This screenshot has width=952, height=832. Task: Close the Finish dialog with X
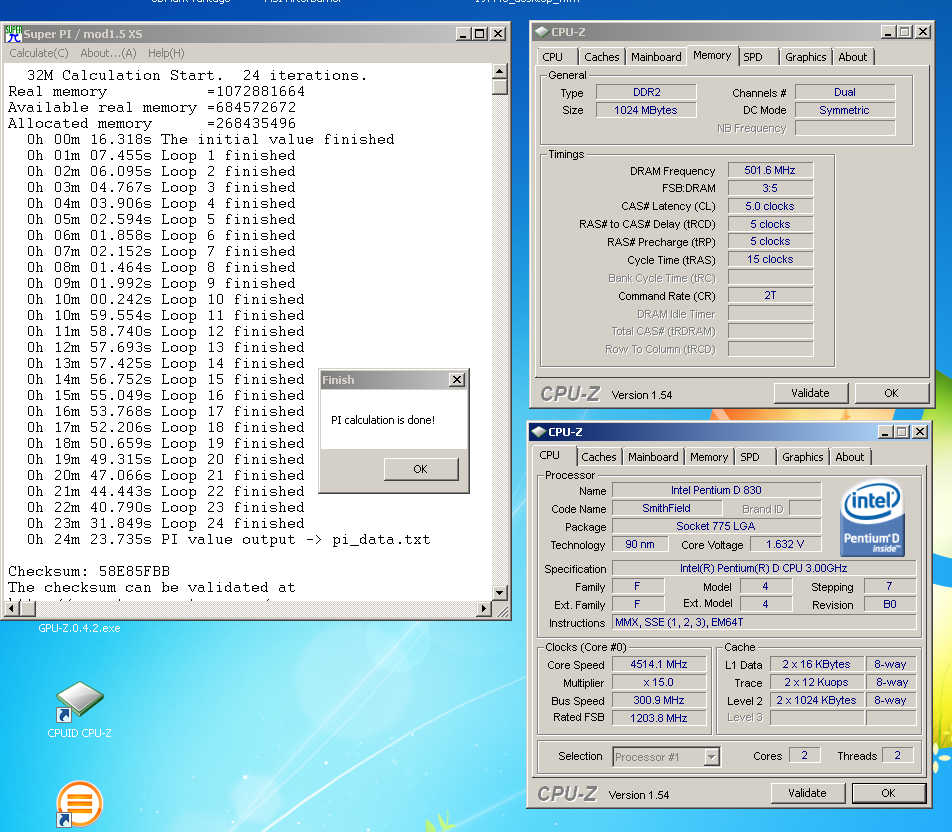[x=457, y=380]
